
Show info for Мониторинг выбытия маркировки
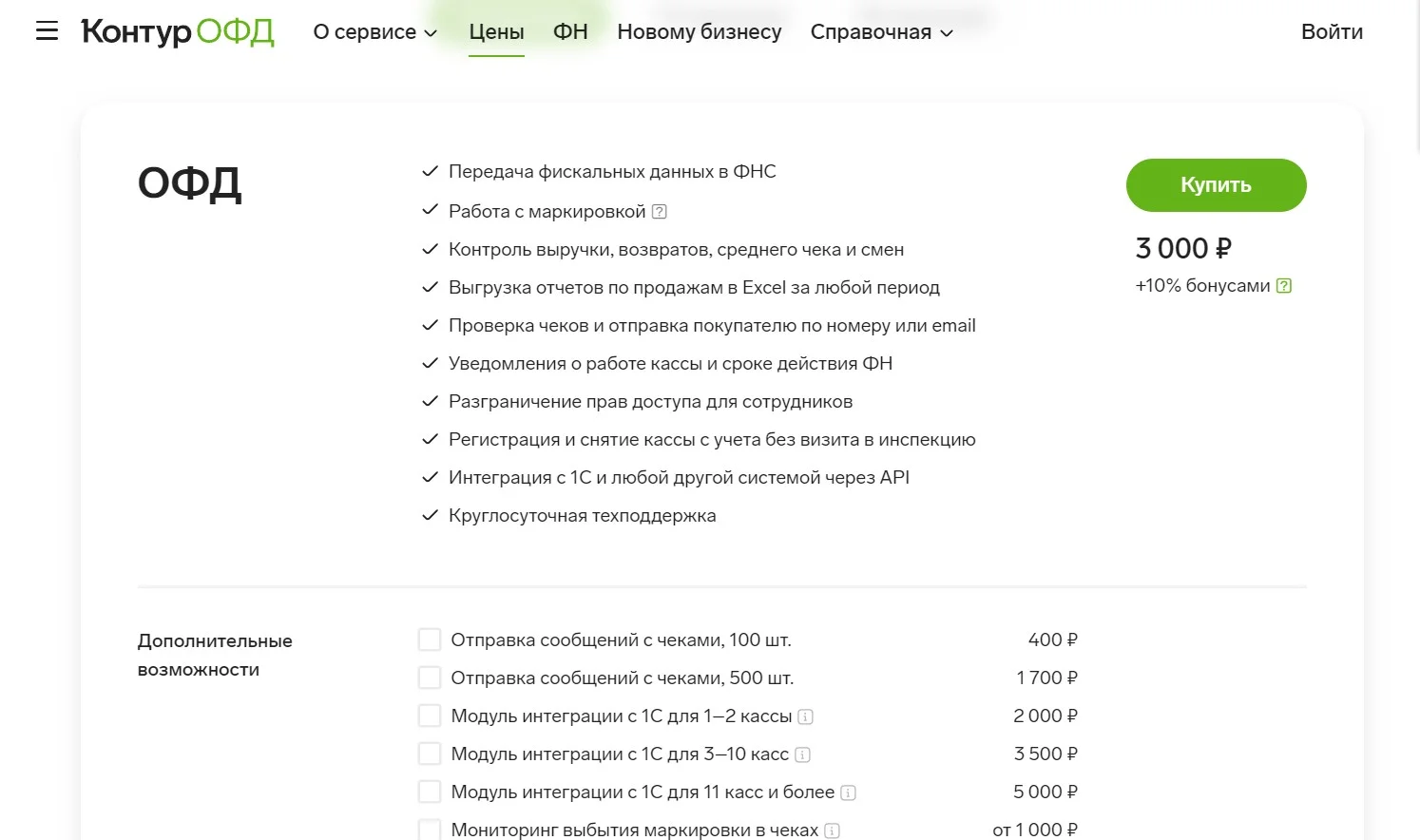point(833,830)
